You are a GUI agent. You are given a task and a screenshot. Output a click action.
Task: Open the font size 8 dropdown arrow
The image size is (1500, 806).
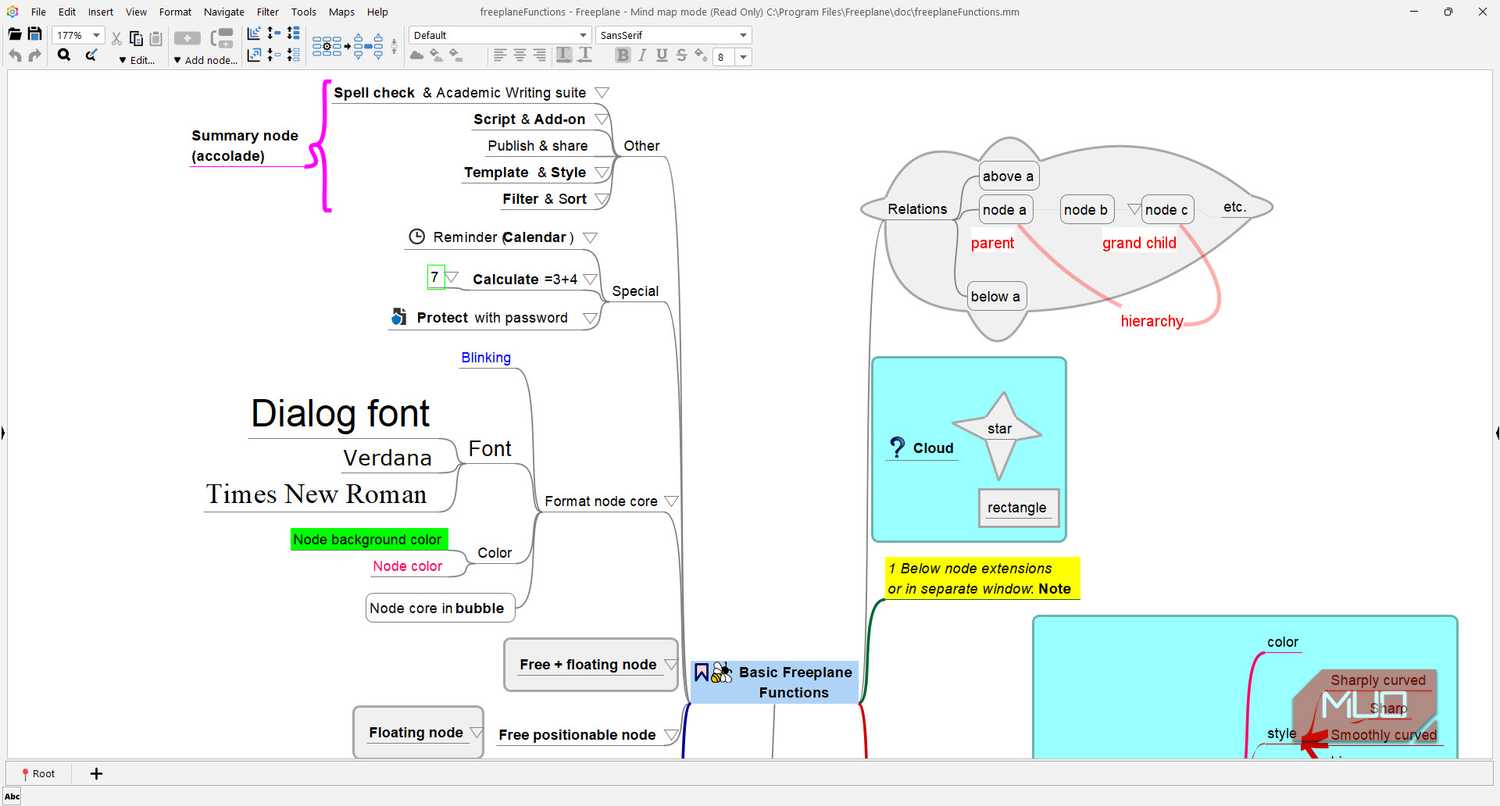(x=743, y=57)
